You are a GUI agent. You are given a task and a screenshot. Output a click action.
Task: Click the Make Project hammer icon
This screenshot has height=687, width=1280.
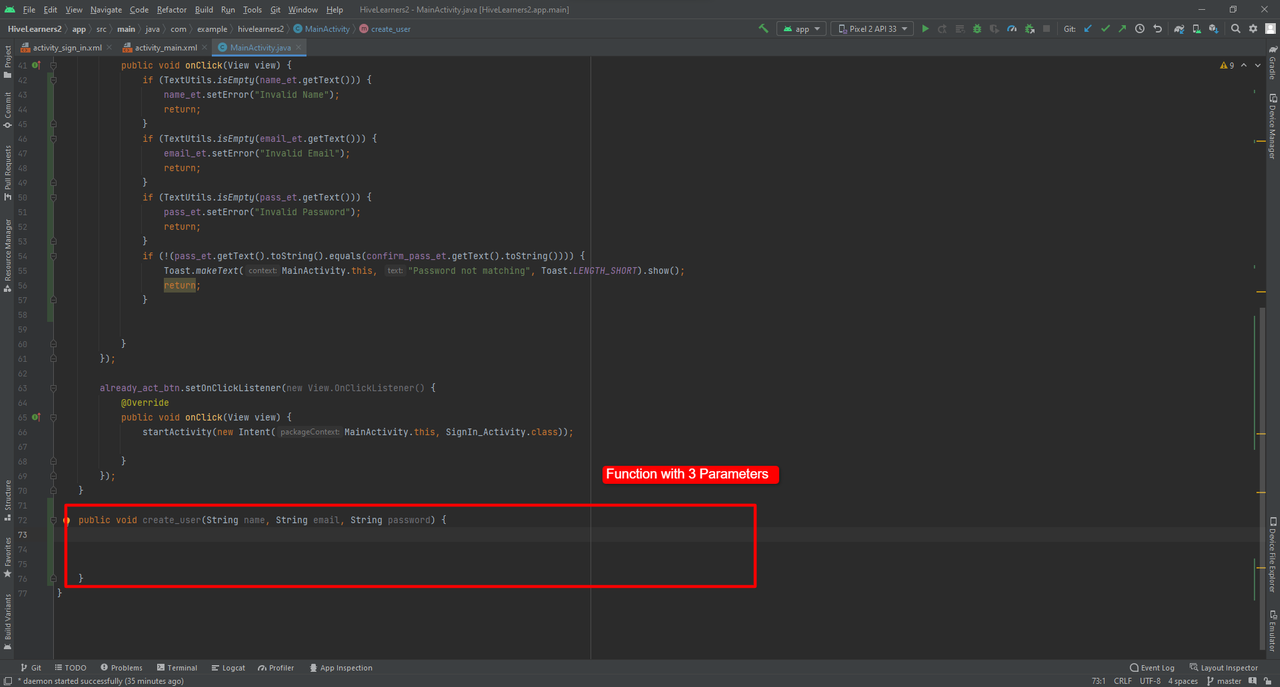[x=764, y=29]
